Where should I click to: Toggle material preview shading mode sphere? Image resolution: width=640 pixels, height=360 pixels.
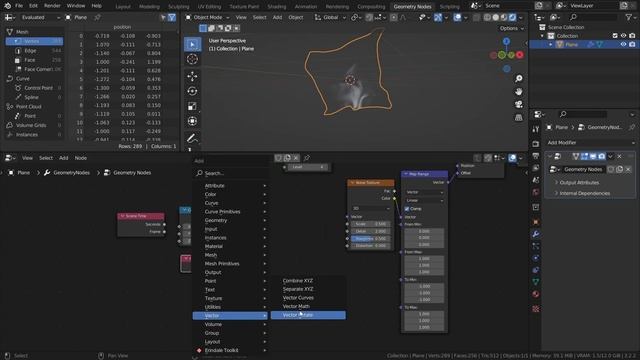504,18
